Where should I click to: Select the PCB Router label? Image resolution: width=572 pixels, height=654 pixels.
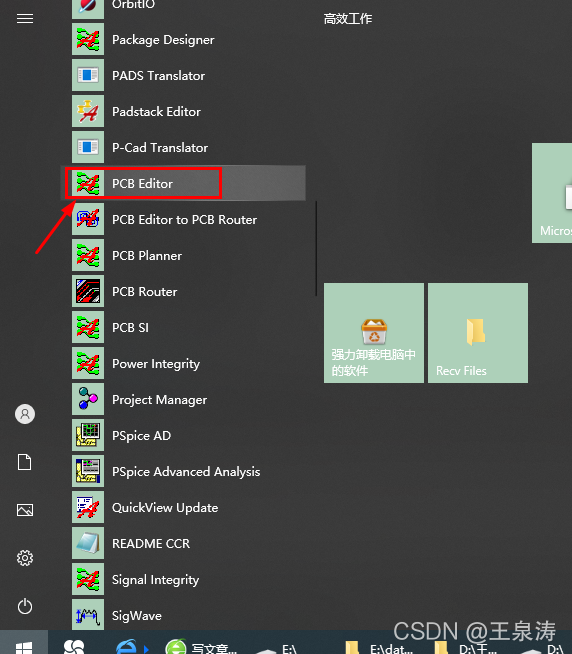coord(144,292)
